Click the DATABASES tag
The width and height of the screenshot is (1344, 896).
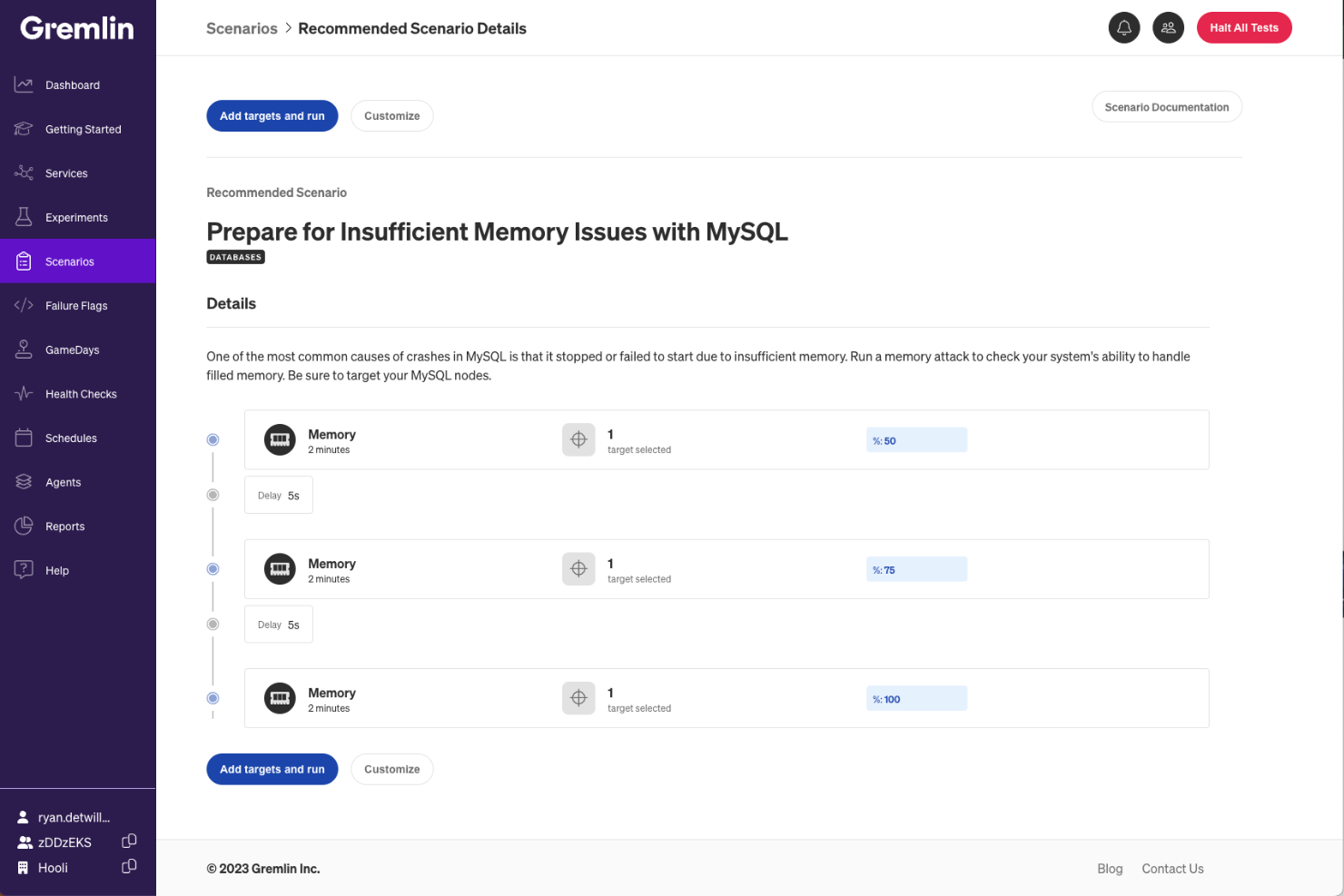pos(235,257)
